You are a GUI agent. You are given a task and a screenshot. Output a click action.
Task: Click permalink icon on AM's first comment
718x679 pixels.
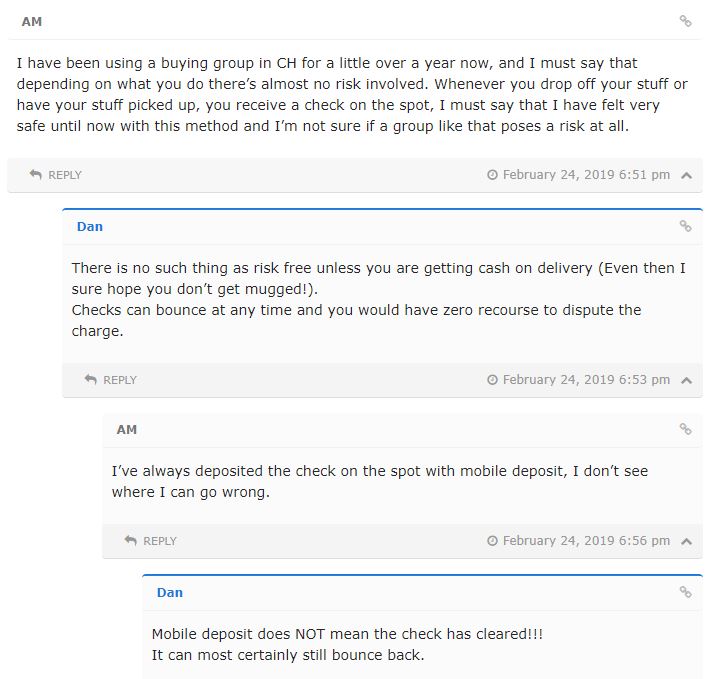point(685,21)
